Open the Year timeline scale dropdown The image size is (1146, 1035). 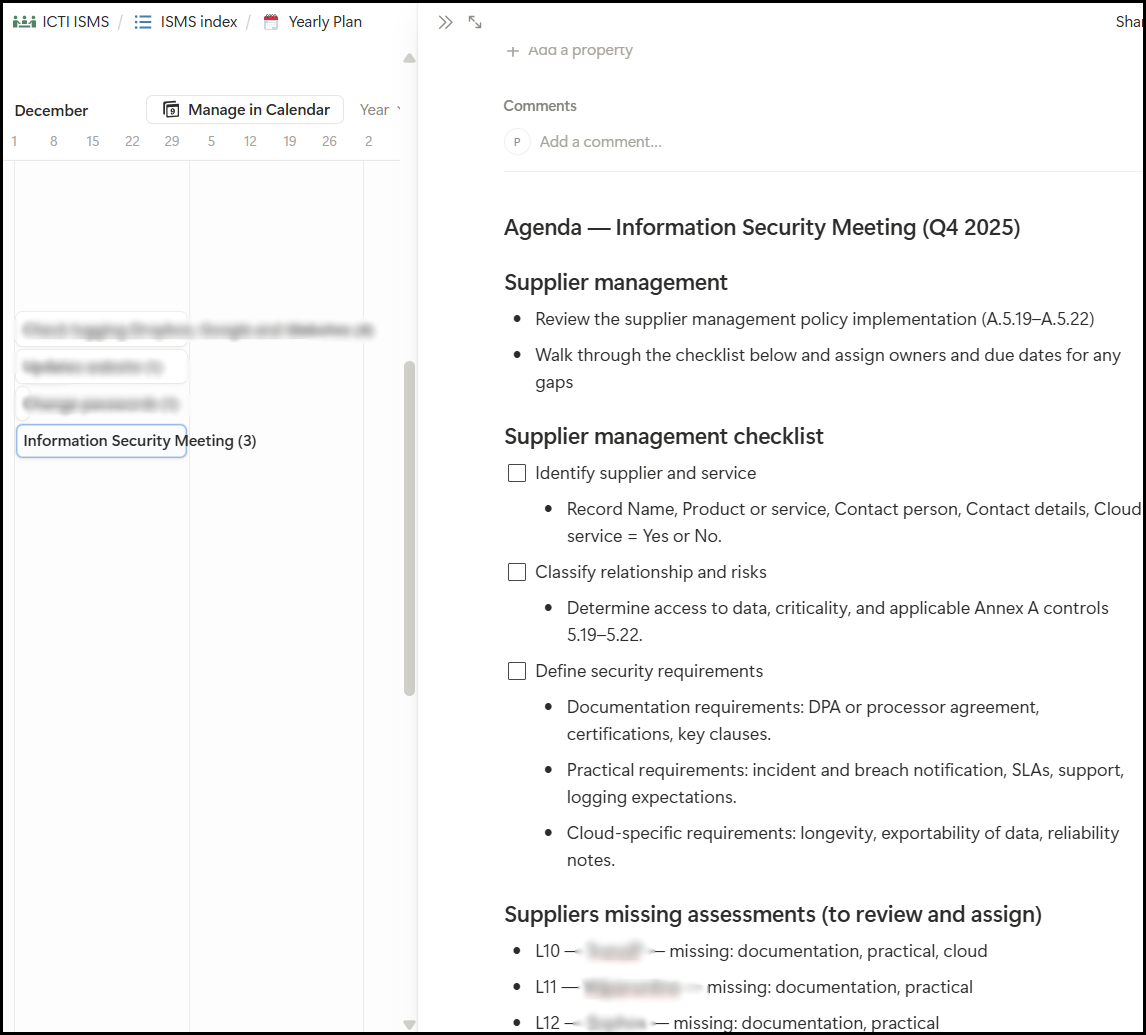pos(380,110)
